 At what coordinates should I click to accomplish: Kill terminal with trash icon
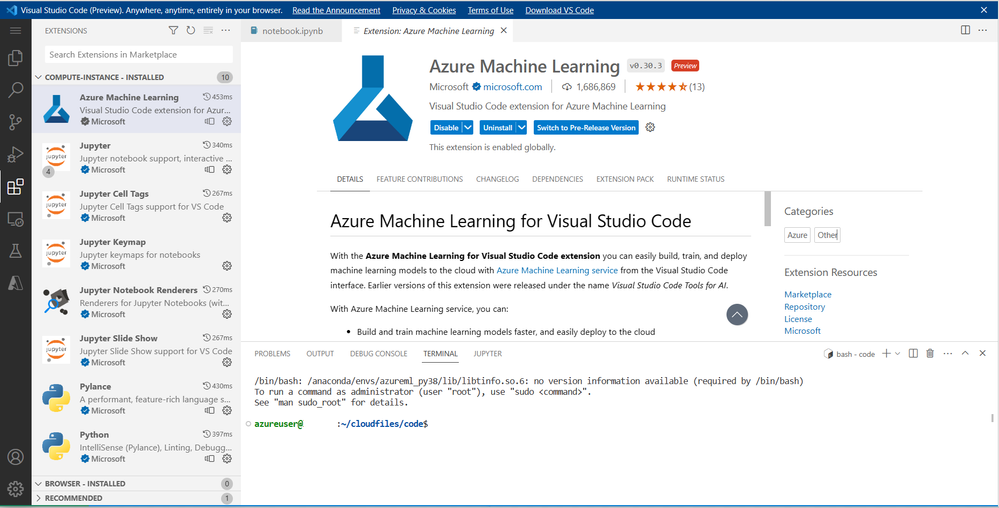point(930,353)
